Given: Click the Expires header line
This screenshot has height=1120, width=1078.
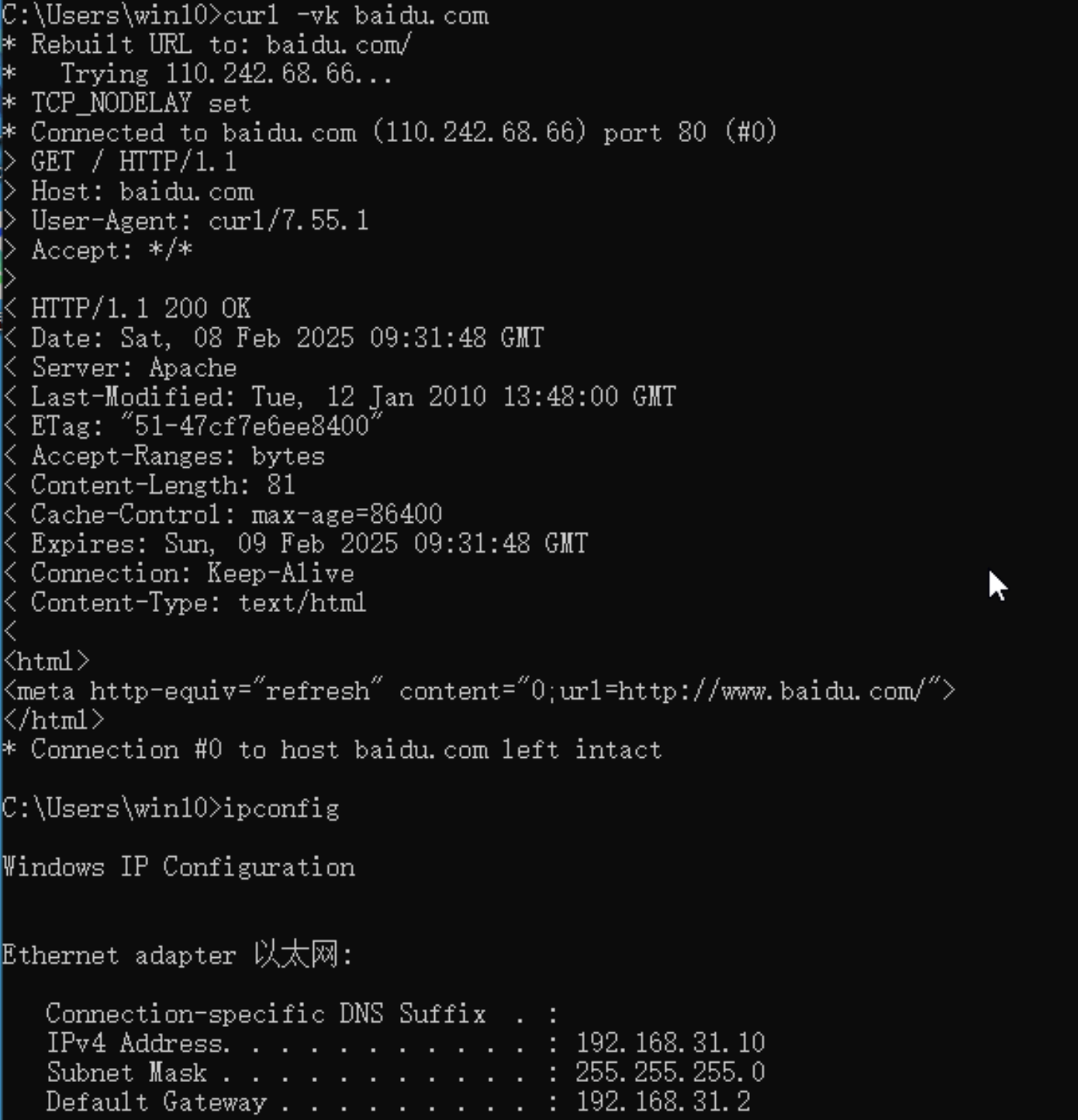Looking at the screenshot, I should pos(309,544).
